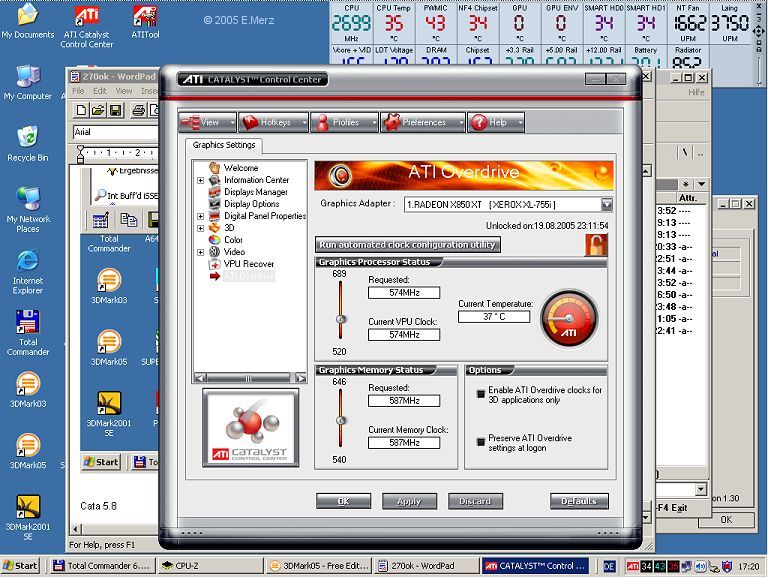Click the Current Temperature 37 °C field
The width and height of the screenshot is (768, 577).
[x=494, y=317]
